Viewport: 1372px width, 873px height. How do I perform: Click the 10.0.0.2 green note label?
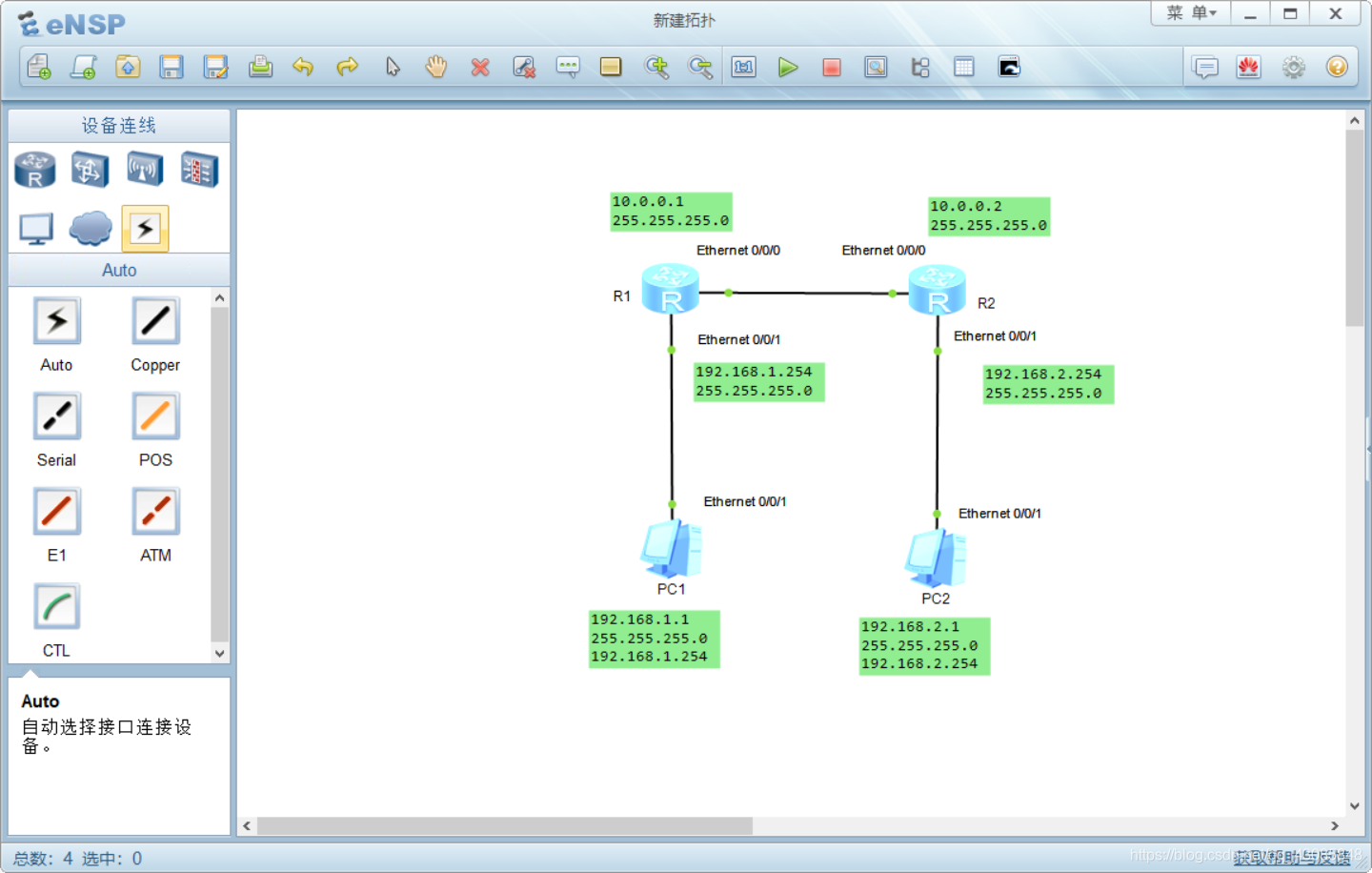[x=989, y=216]
